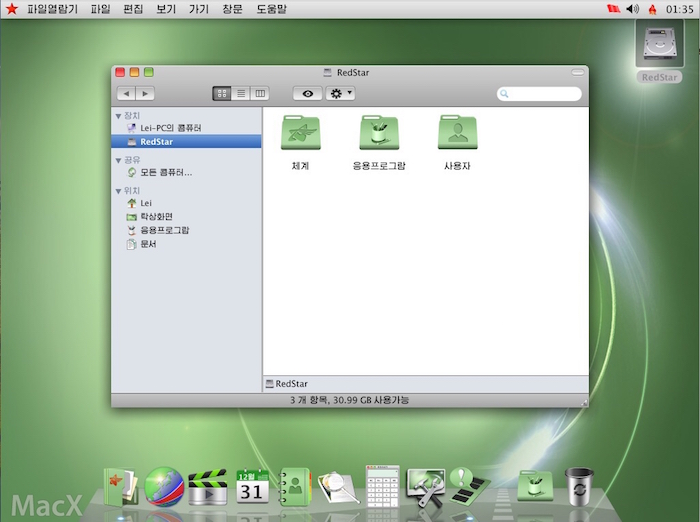
Task: Open the 체계 system folder
Action: (x=300, y=133)
